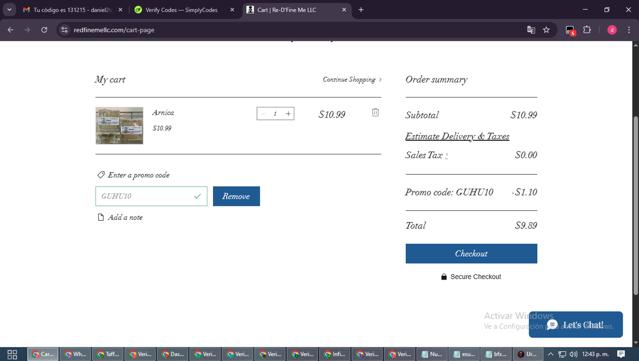Viewport: 639px width, 361px height.
Task: Go back to previous page
Action: point(11,30)
